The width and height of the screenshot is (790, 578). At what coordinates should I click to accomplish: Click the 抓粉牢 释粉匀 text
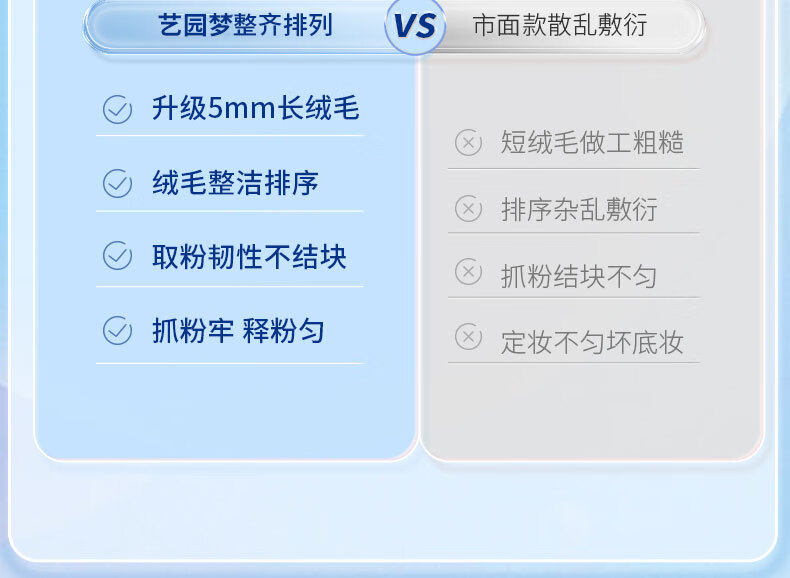click(238, 331)
